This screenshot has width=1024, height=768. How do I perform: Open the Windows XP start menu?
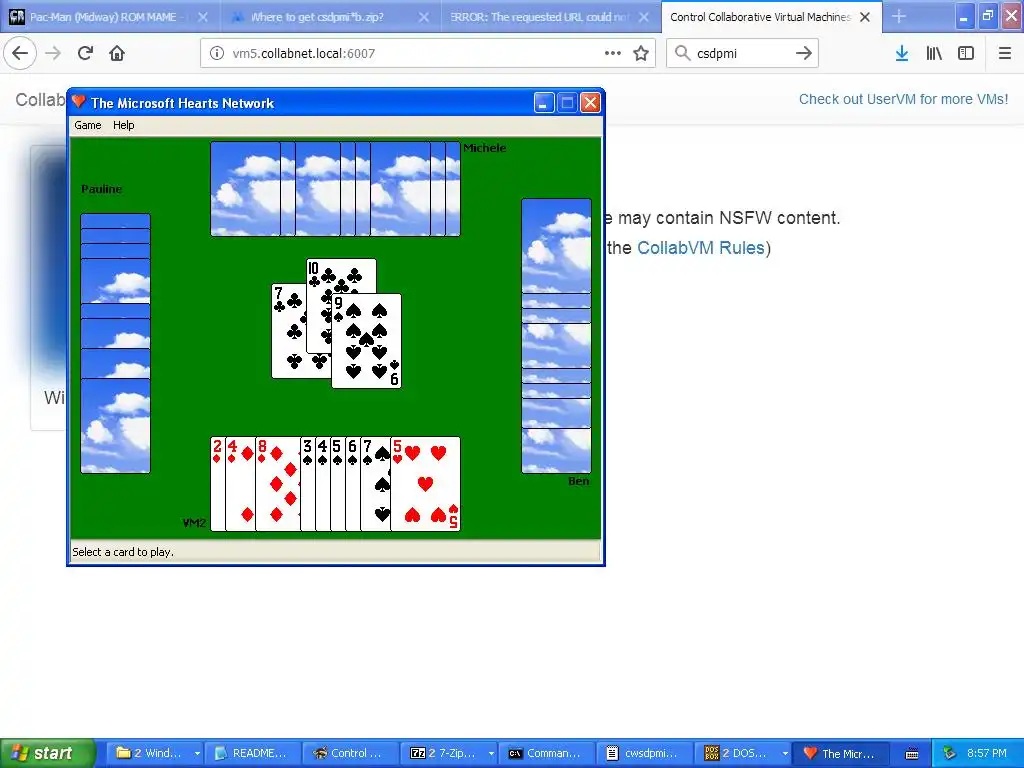click(x=48, y=753)
